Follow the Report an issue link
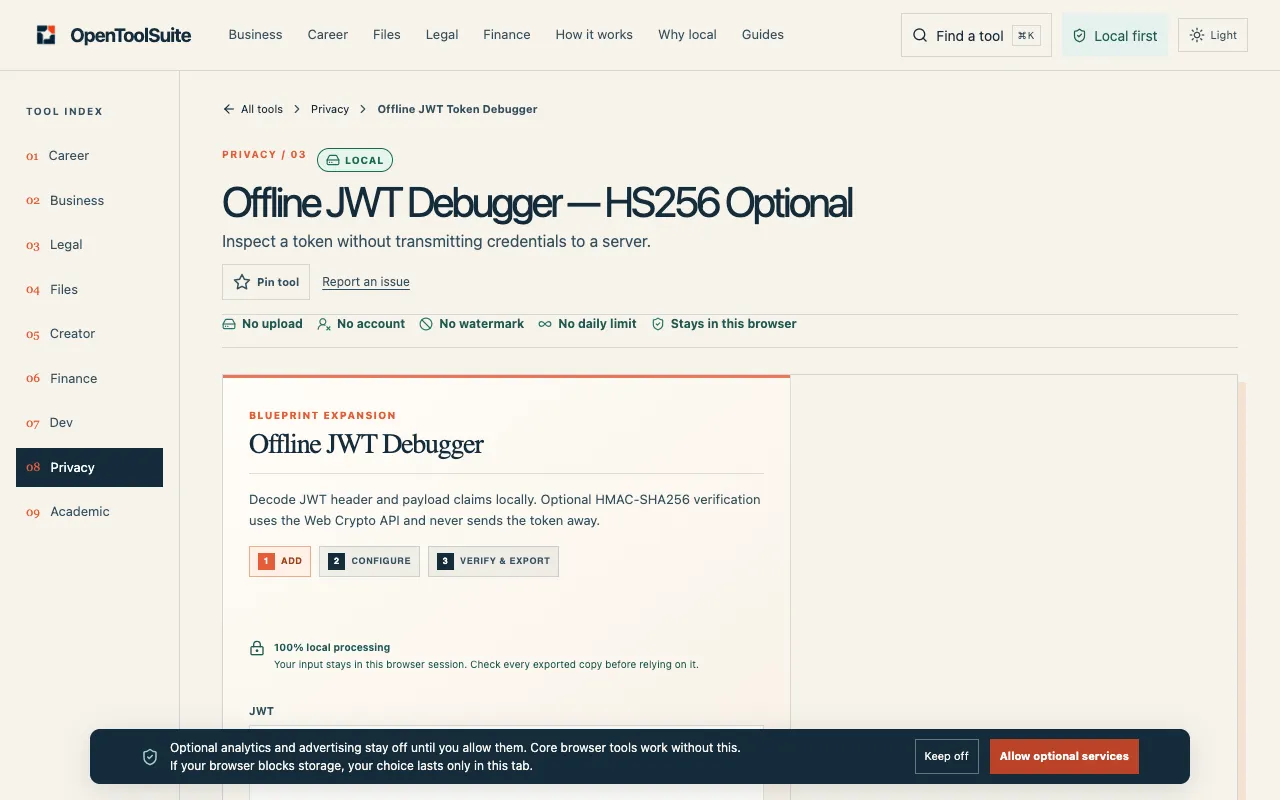 coord(366,282)
